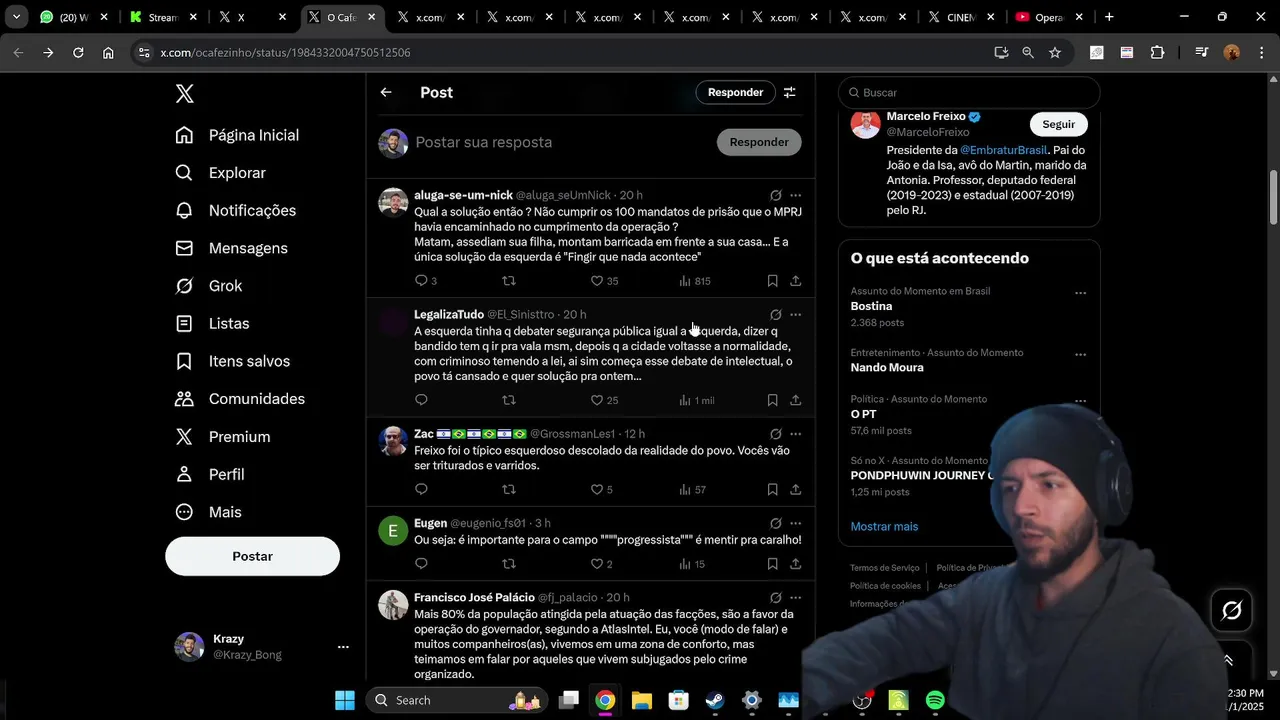The width and height of the screenshot is (1280, 720).
Task: Click the Buscar search field
Action: click(969, 92)
